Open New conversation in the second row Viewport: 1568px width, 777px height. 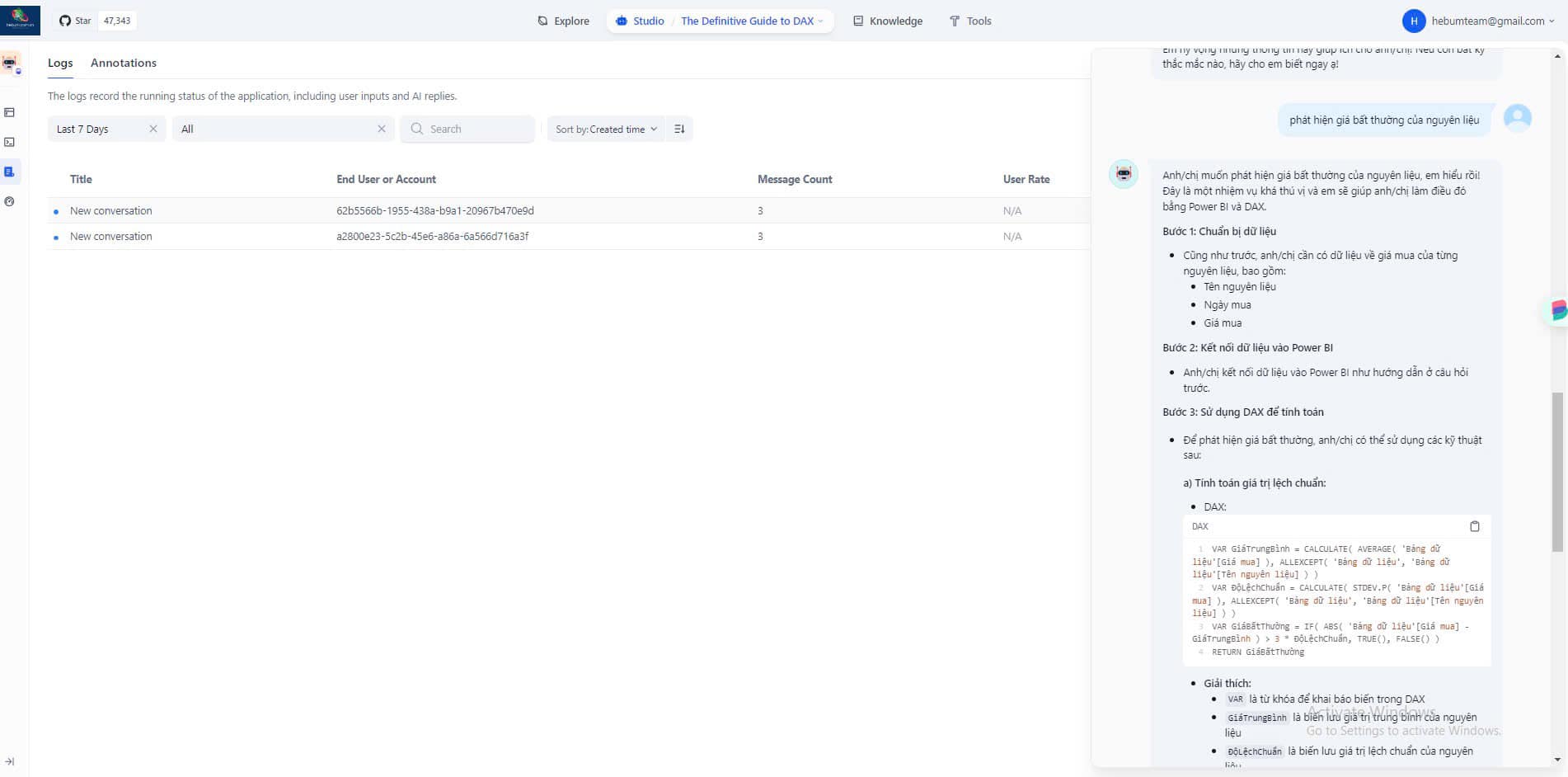[x=111, y=236]
